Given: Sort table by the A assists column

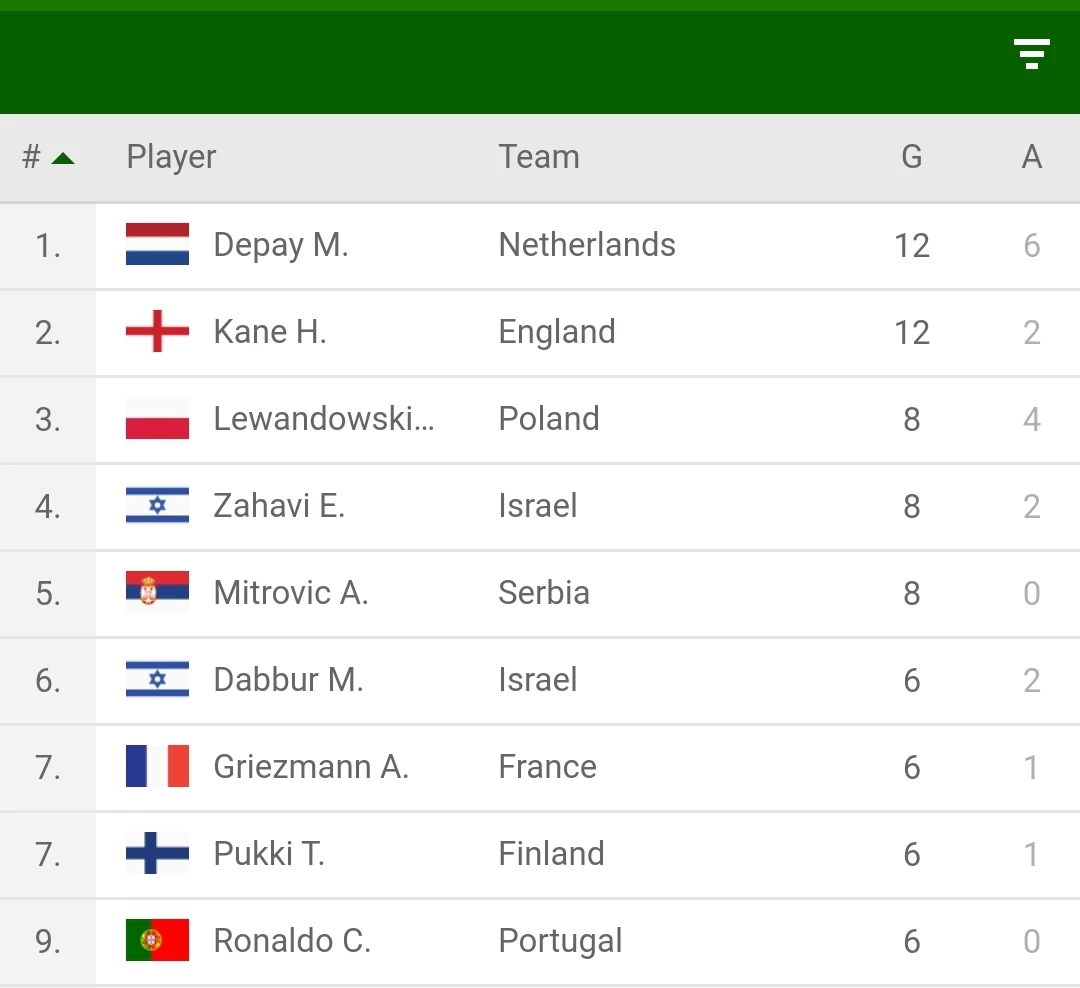Looking at the screenshot, I should click(x=1031, y=157).
